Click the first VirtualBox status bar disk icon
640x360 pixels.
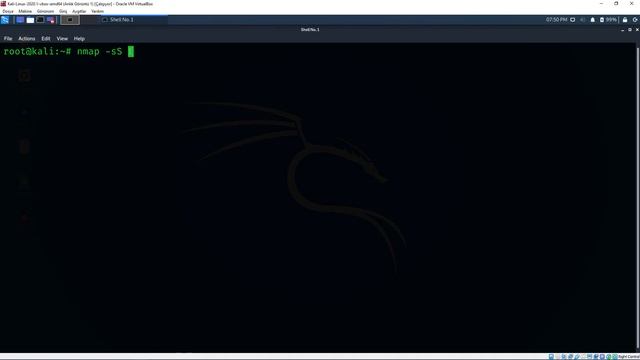tap(551, 357)
